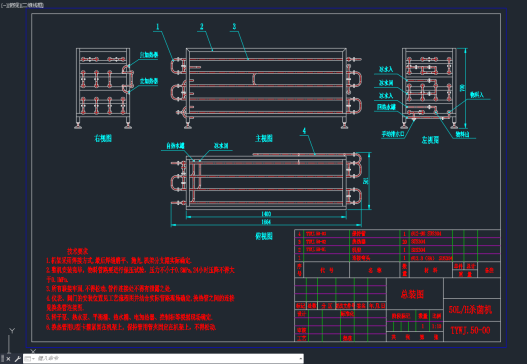The image size is (527, 364).
Task: Select balloon number 3 above main view
Action: (234, 27)
